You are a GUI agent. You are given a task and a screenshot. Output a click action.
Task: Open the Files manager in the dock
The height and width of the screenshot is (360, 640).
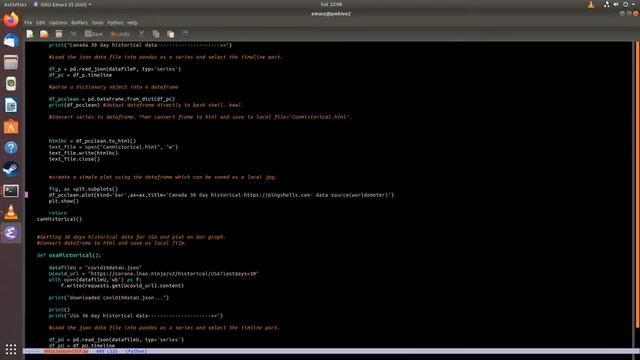click(x=11, y=62)
